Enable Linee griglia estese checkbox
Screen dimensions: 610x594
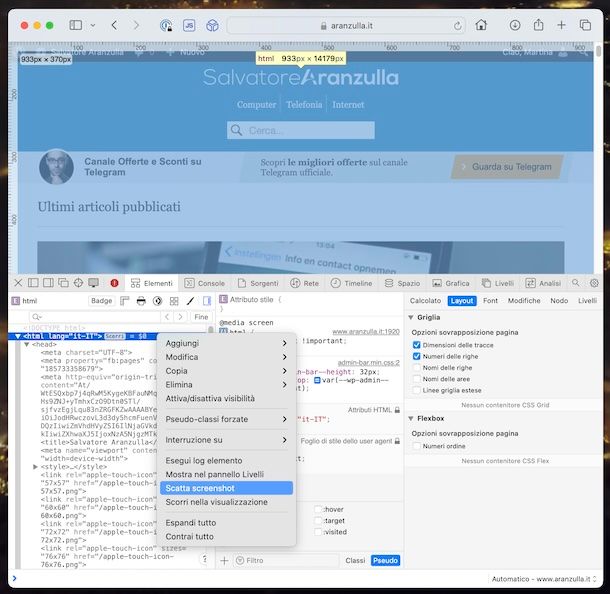(416, 390)
